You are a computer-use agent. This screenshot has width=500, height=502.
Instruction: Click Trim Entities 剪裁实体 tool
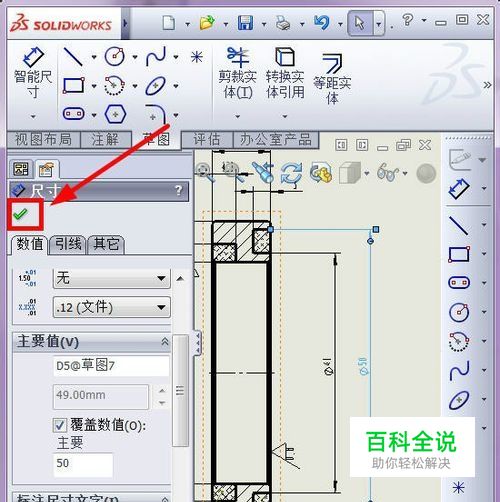(237, 73)
